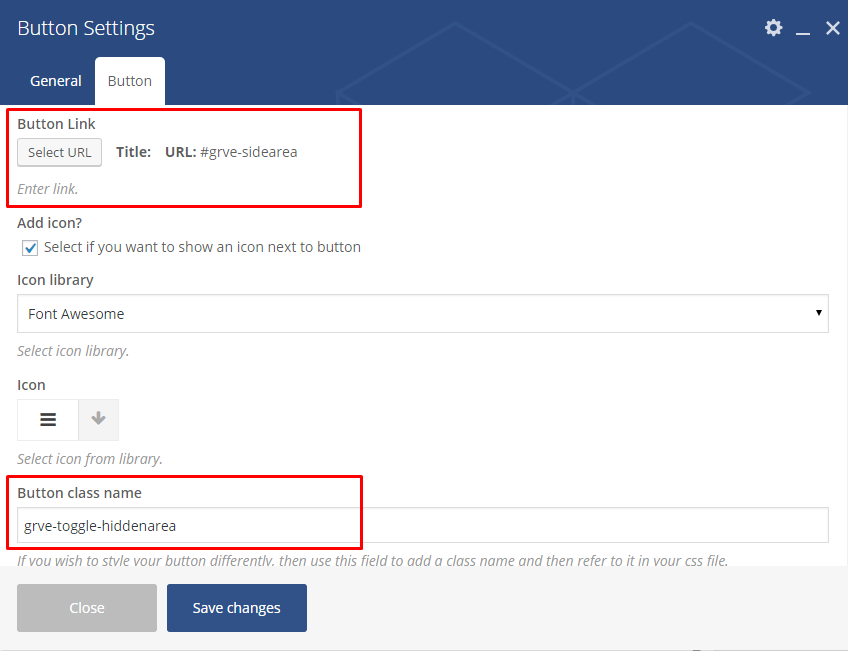This screenshot has height=651, width=848.
Task: Click the Save changes button
Action: coord(236,608)
